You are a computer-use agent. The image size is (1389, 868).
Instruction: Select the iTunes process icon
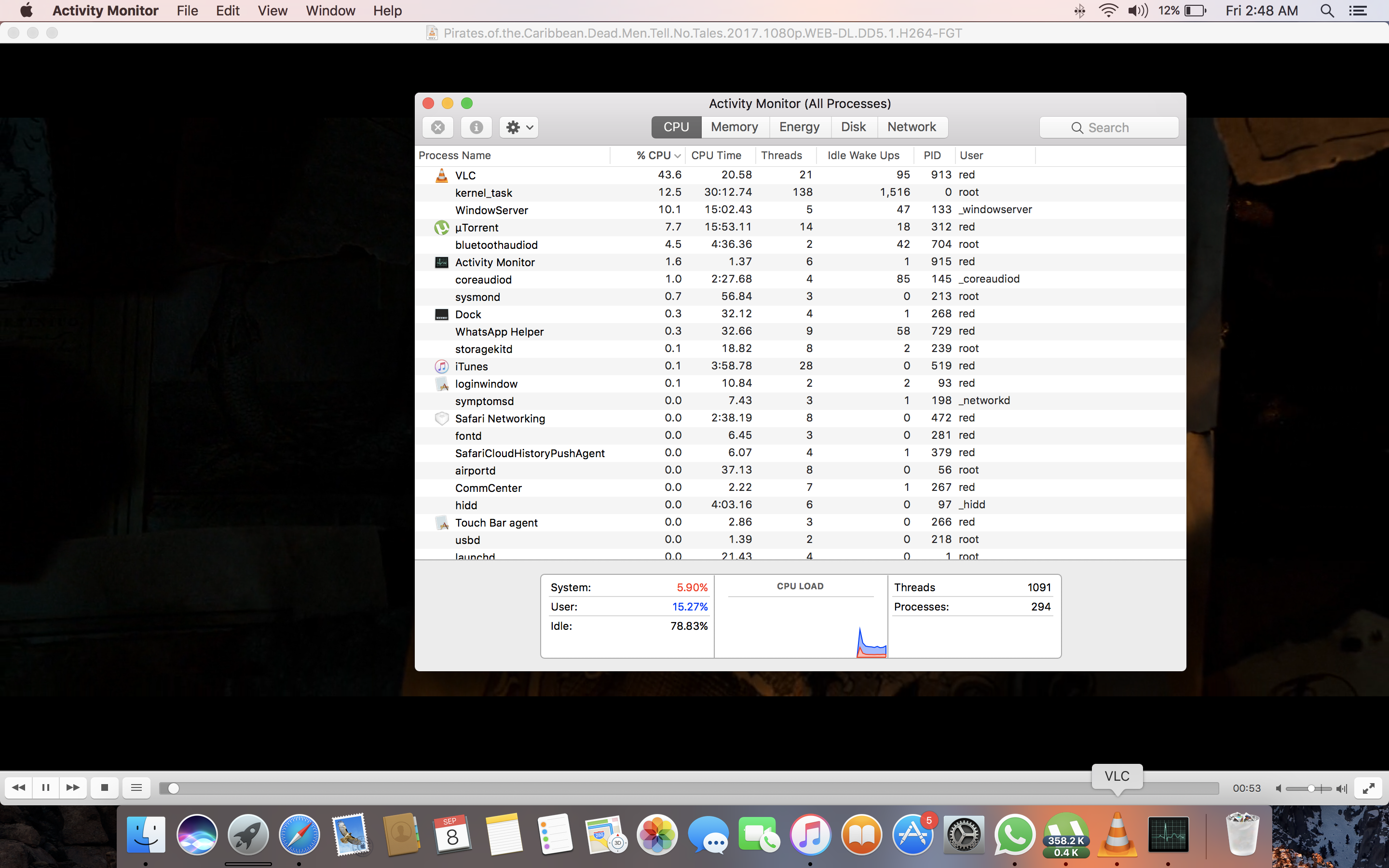point(441,366)
